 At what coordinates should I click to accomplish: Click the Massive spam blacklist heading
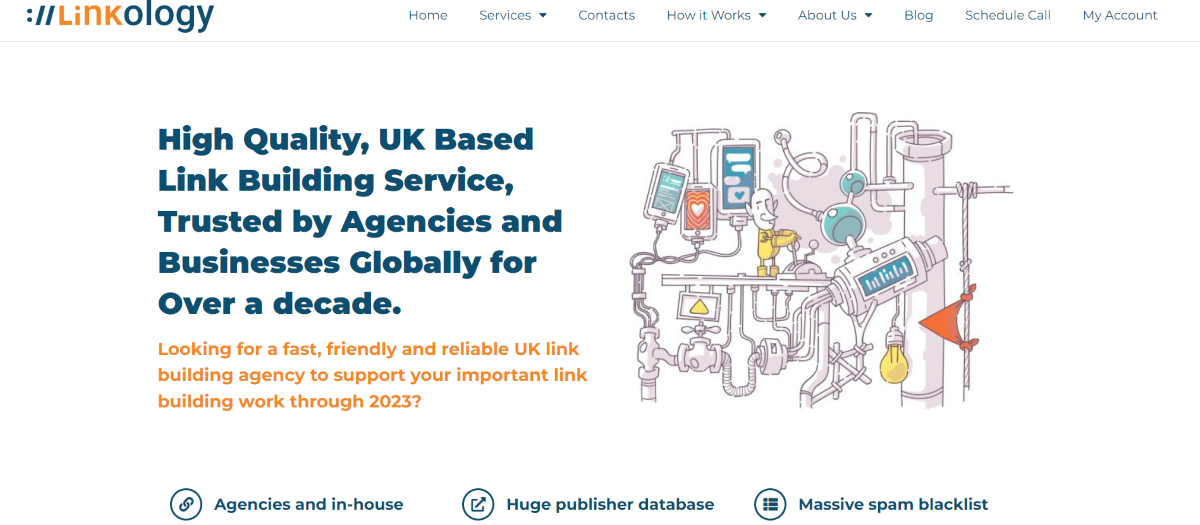(893, 505)
